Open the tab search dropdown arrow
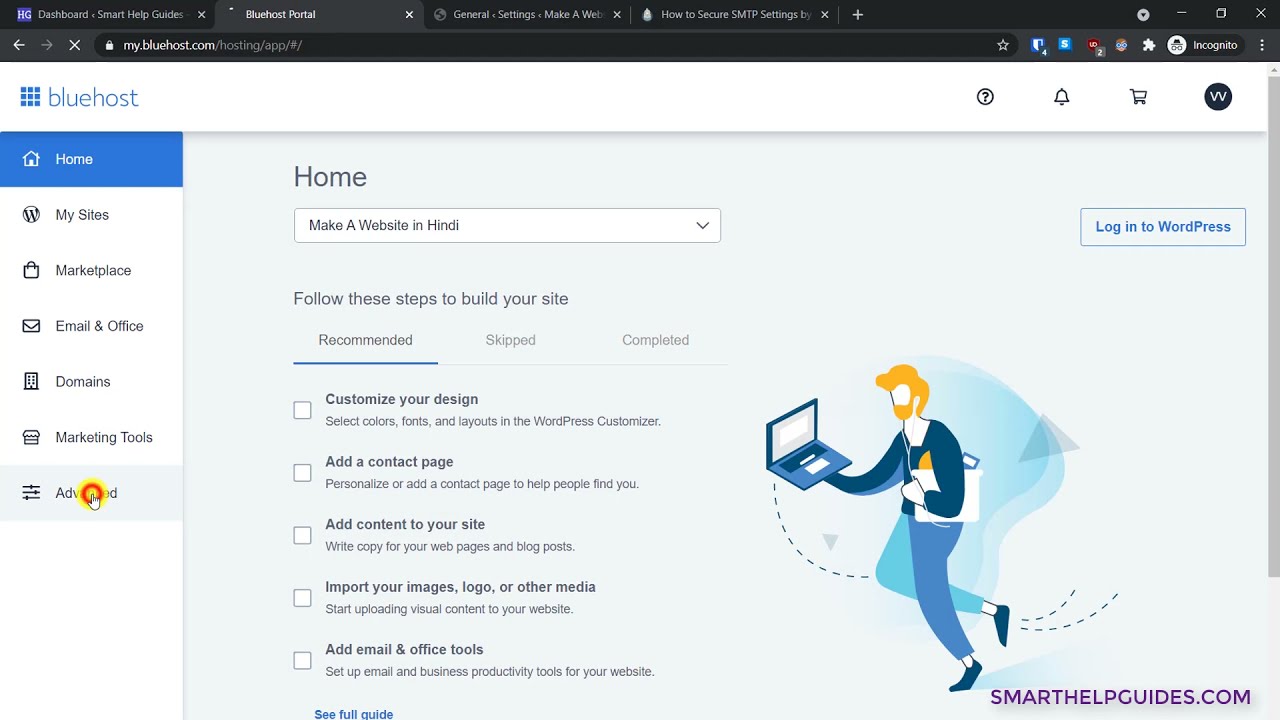1280x720 pixels. 1143,15
